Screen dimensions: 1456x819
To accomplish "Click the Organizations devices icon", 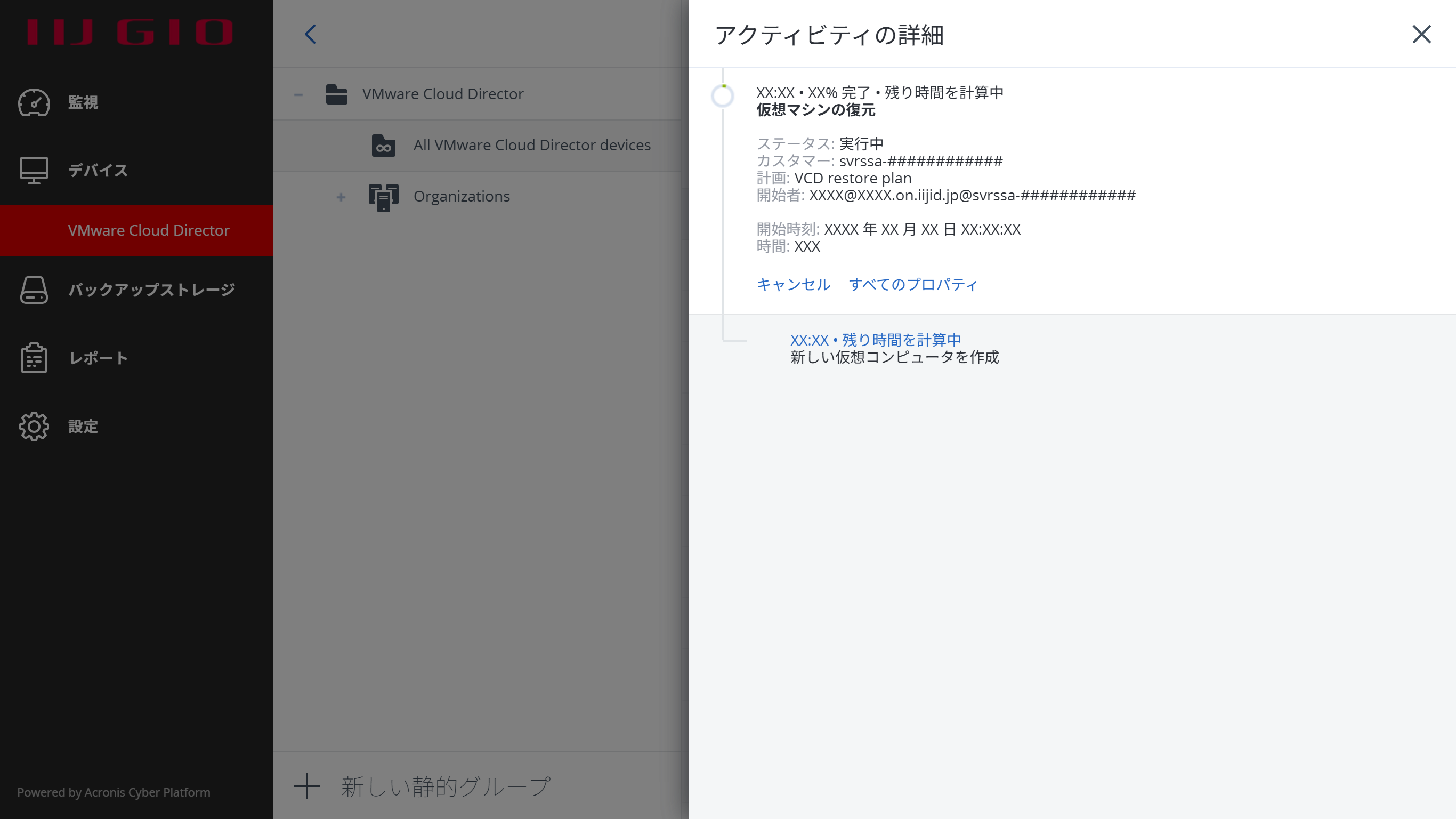I will coord(383,197).
